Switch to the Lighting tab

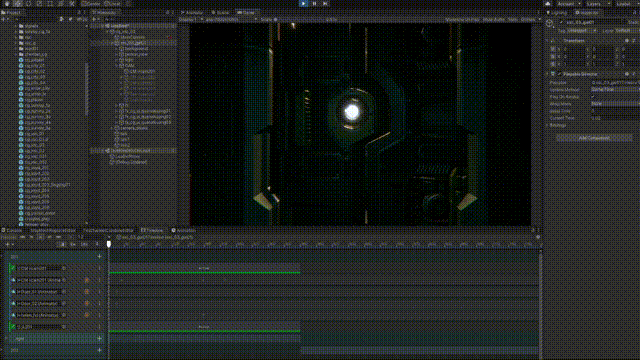pos(557,13)
